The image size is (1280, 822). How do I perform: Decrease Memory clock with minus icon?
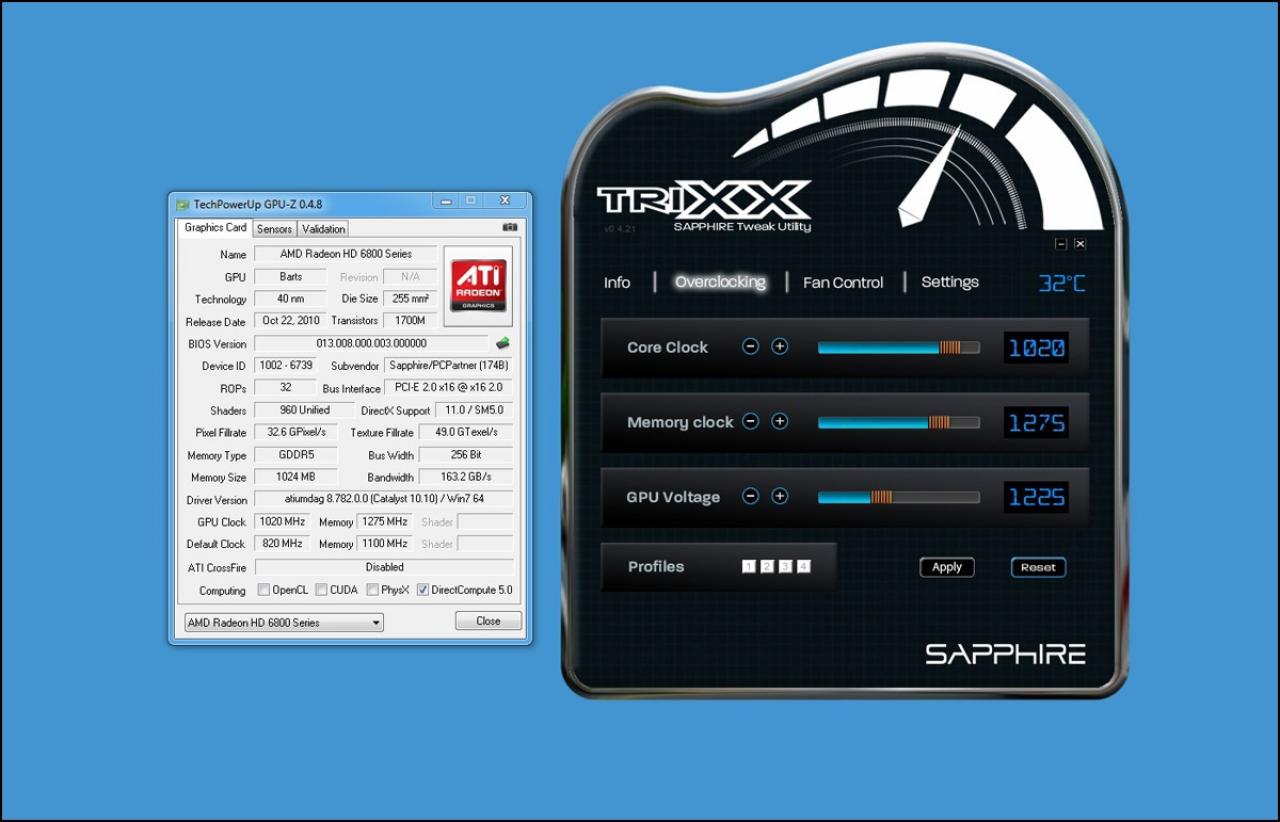(x=750, y=422)
